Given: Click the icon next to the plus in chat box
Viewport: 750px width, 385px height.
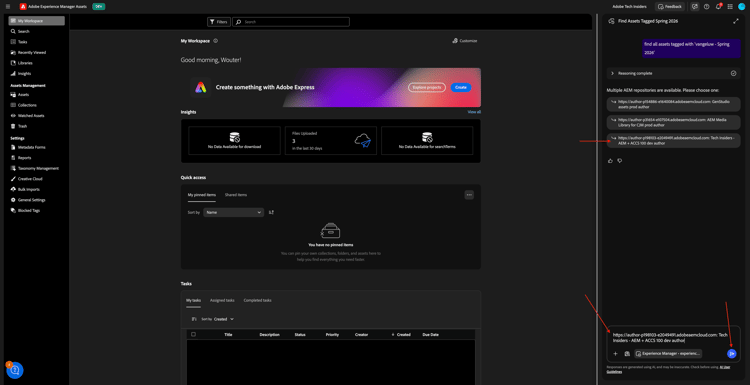Looking at the screenshot, I should click(627, 353).
